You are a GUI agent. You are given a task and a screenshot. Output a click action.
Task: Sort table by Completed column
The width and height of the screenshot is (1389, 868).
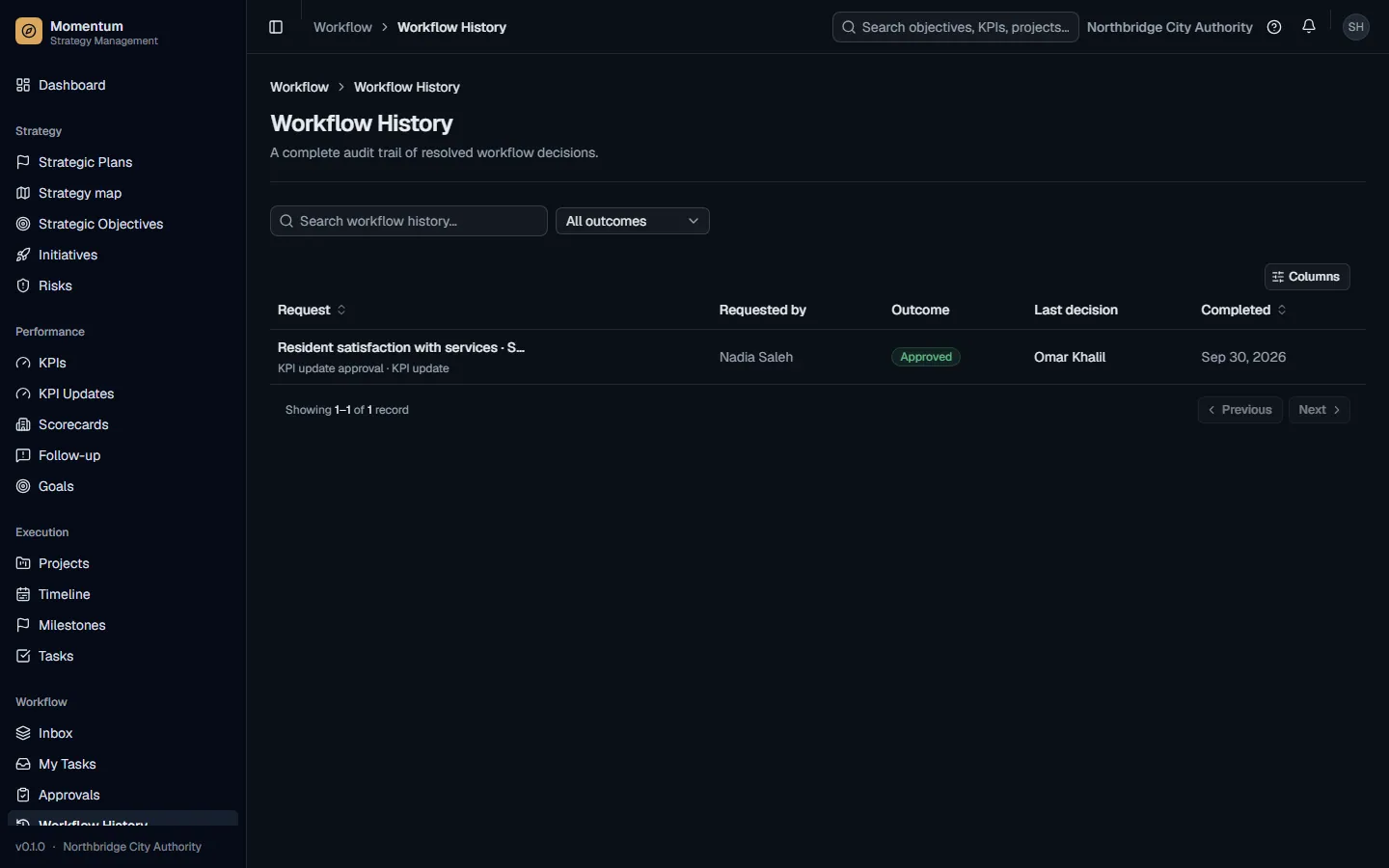(x=1243, y=310)
